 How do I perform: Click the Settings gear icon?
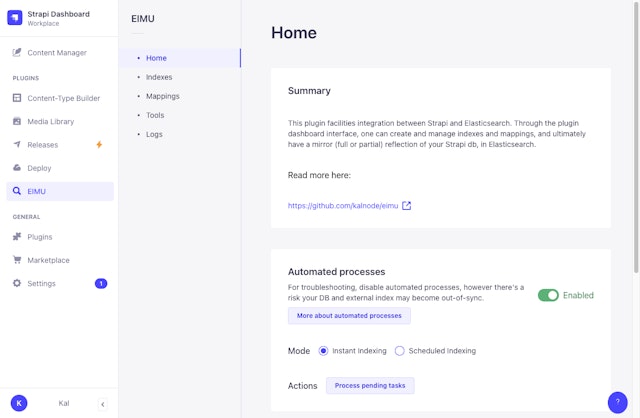click(x=17, y=283)
